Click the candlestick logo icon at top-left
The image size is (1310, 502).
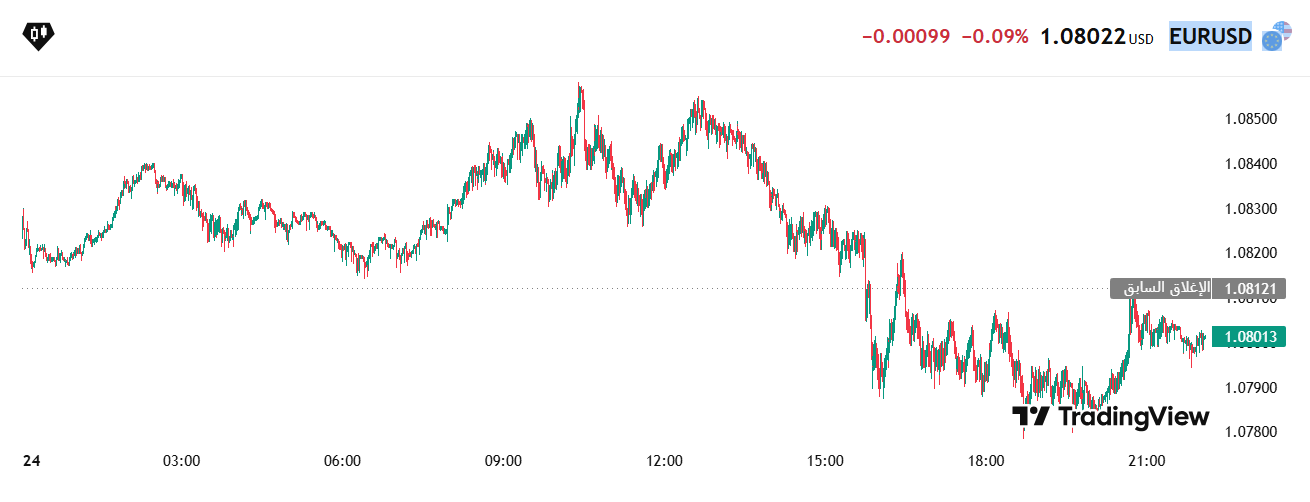click(x=39, y=35)
